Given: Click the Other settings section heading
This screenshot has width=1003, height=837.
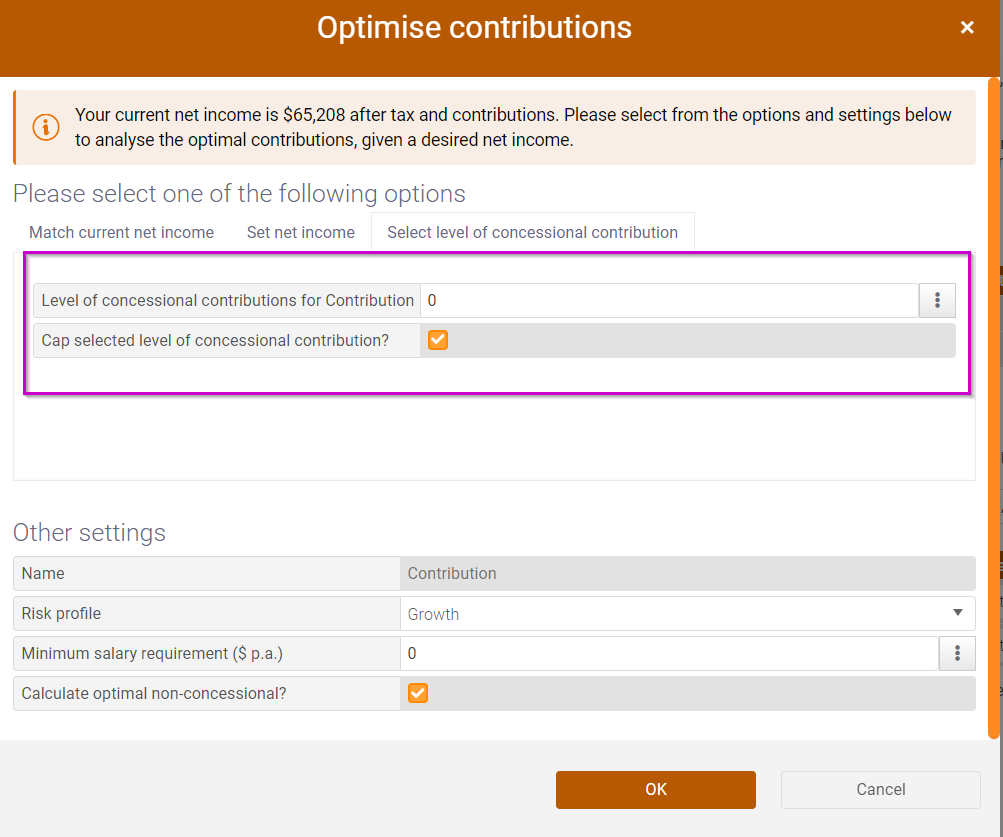Looking at the screenshot, I should tap(89, 532).
